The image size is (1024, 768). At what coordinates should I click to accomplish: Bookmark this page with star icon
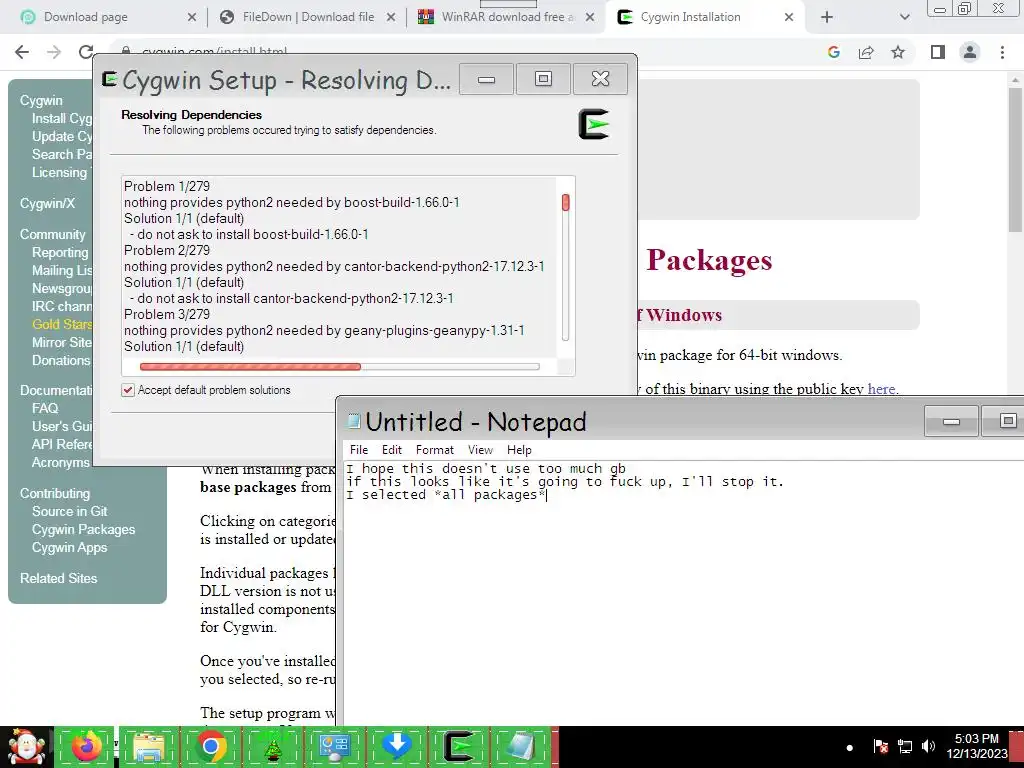click(898, 52)
